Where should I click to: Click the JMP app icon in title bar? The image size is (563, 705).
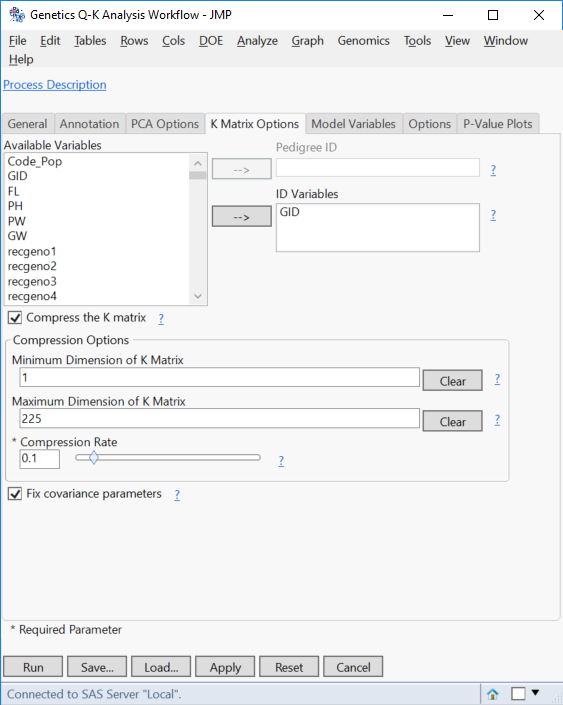[17, 15]
